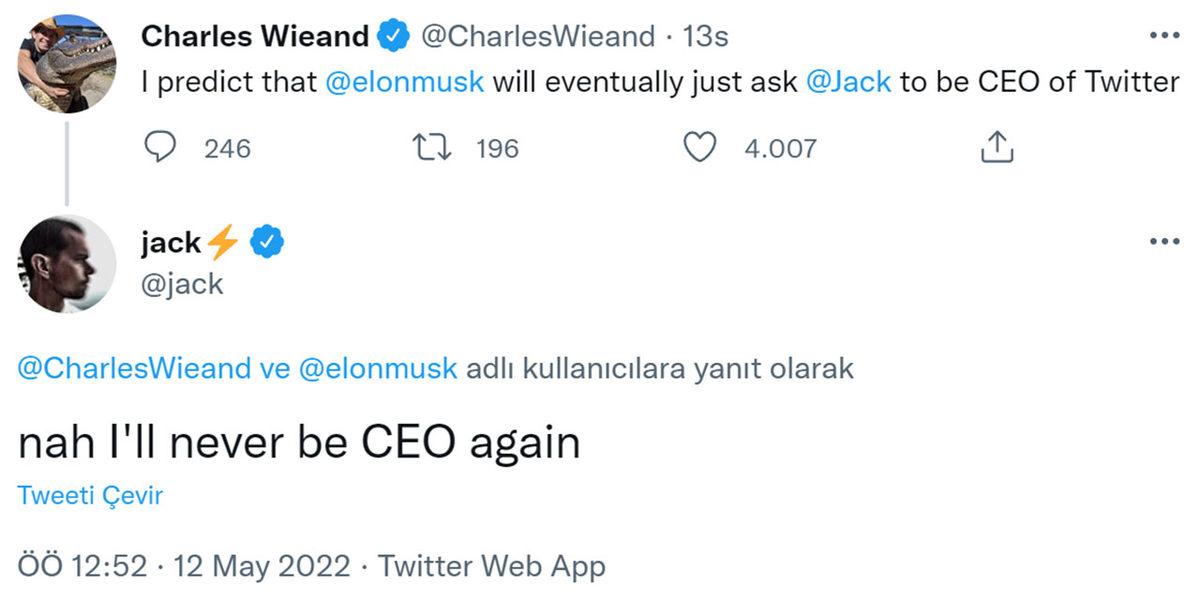Click the like count showing 4.007
This screenshot has width=1200, height=600.
coord(779,148)
